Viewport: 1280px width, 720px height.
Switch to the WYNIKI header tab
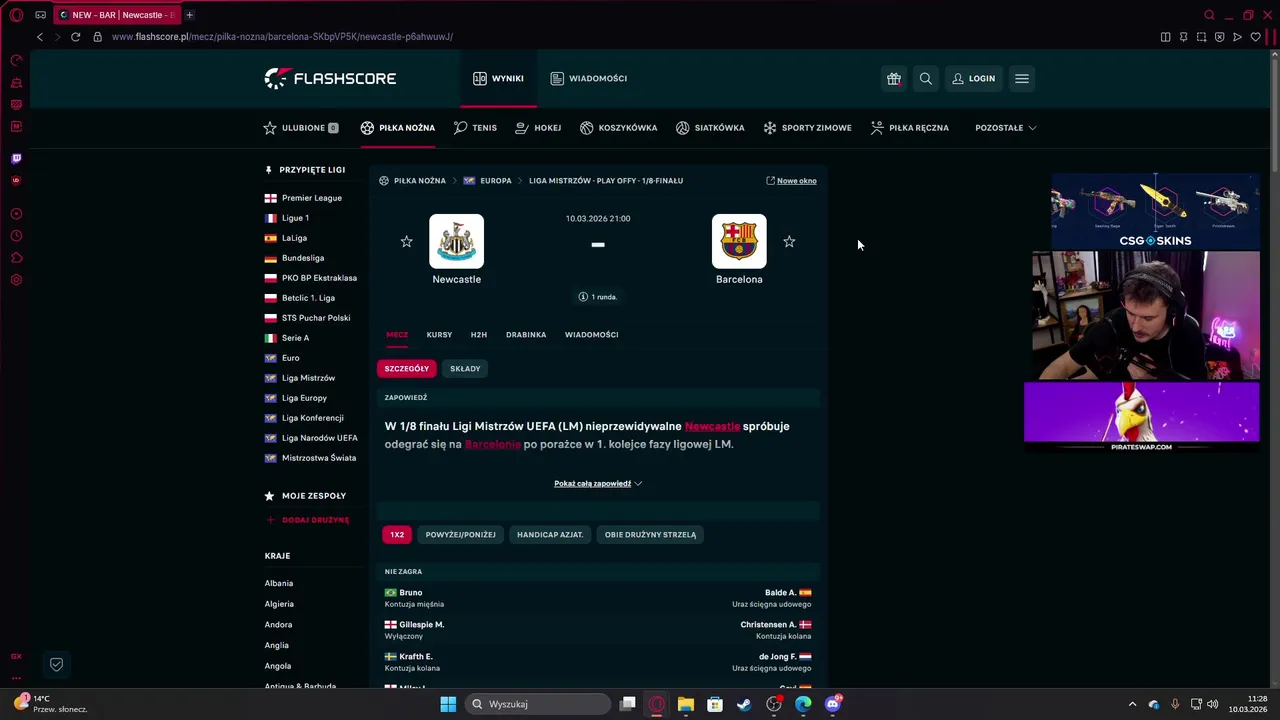(x=498, y=78)
